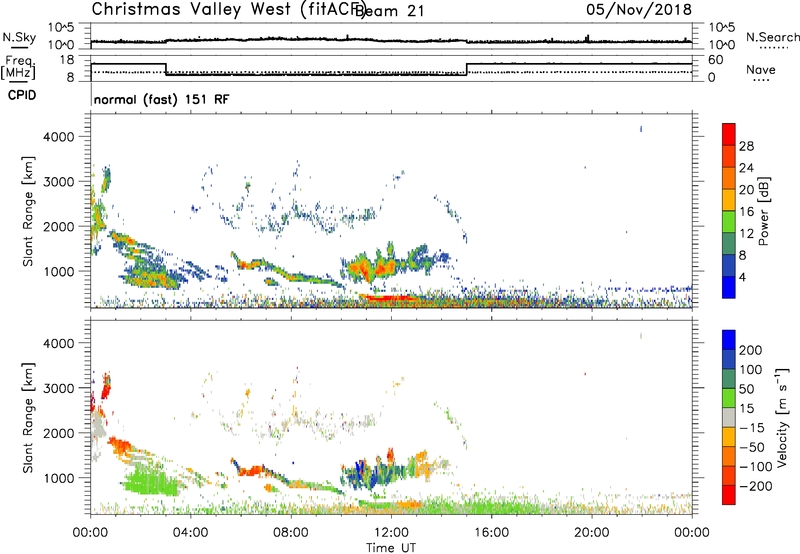The height and width of the screenshot is (554, 800).
Task: Select the 'Time UT' axis title
Action: click(x=391, y=548)
